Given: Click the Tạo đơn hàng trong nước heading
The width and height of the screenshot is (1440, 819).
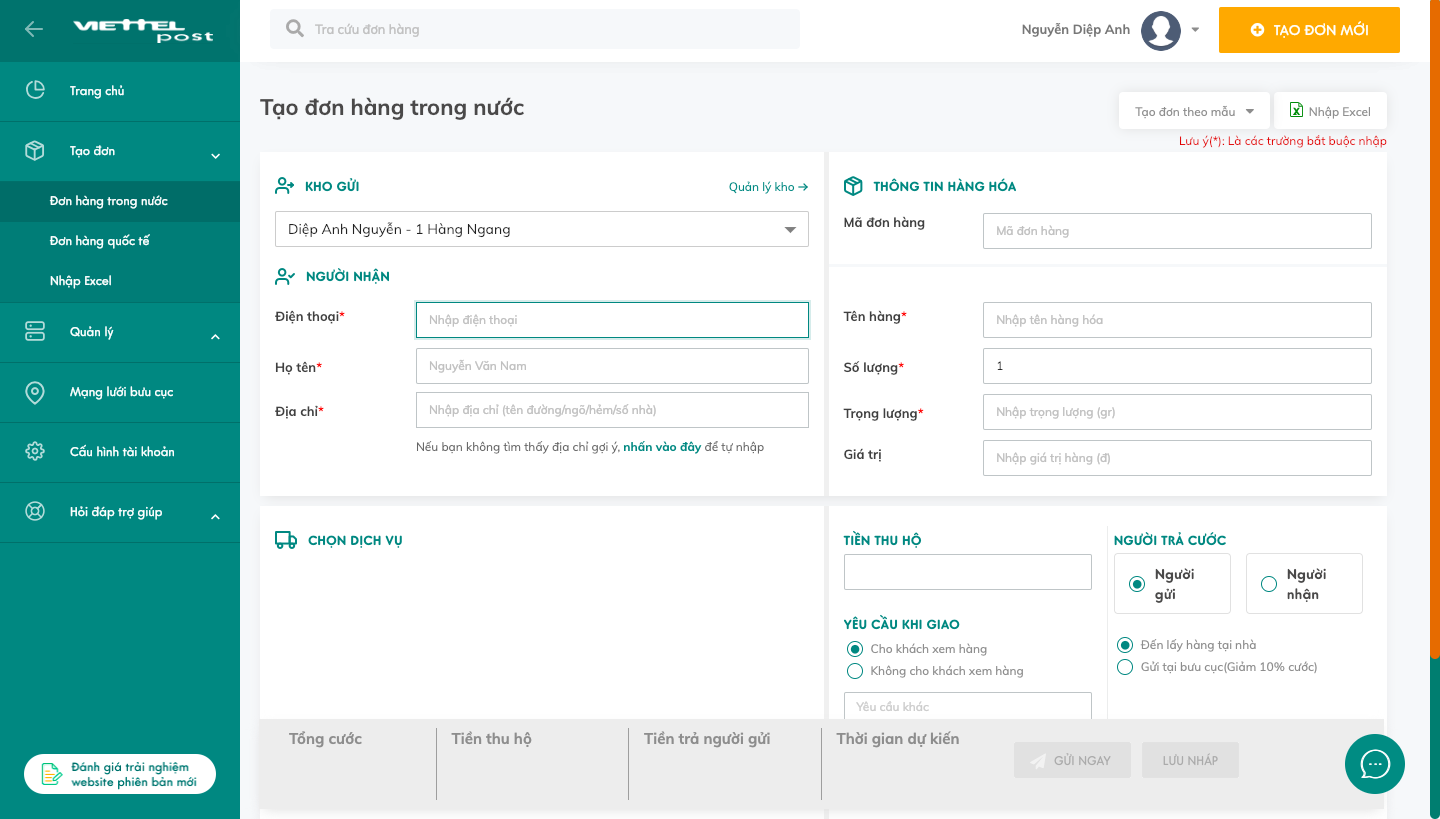Looking at the screenshot, I should coord(392,107).
